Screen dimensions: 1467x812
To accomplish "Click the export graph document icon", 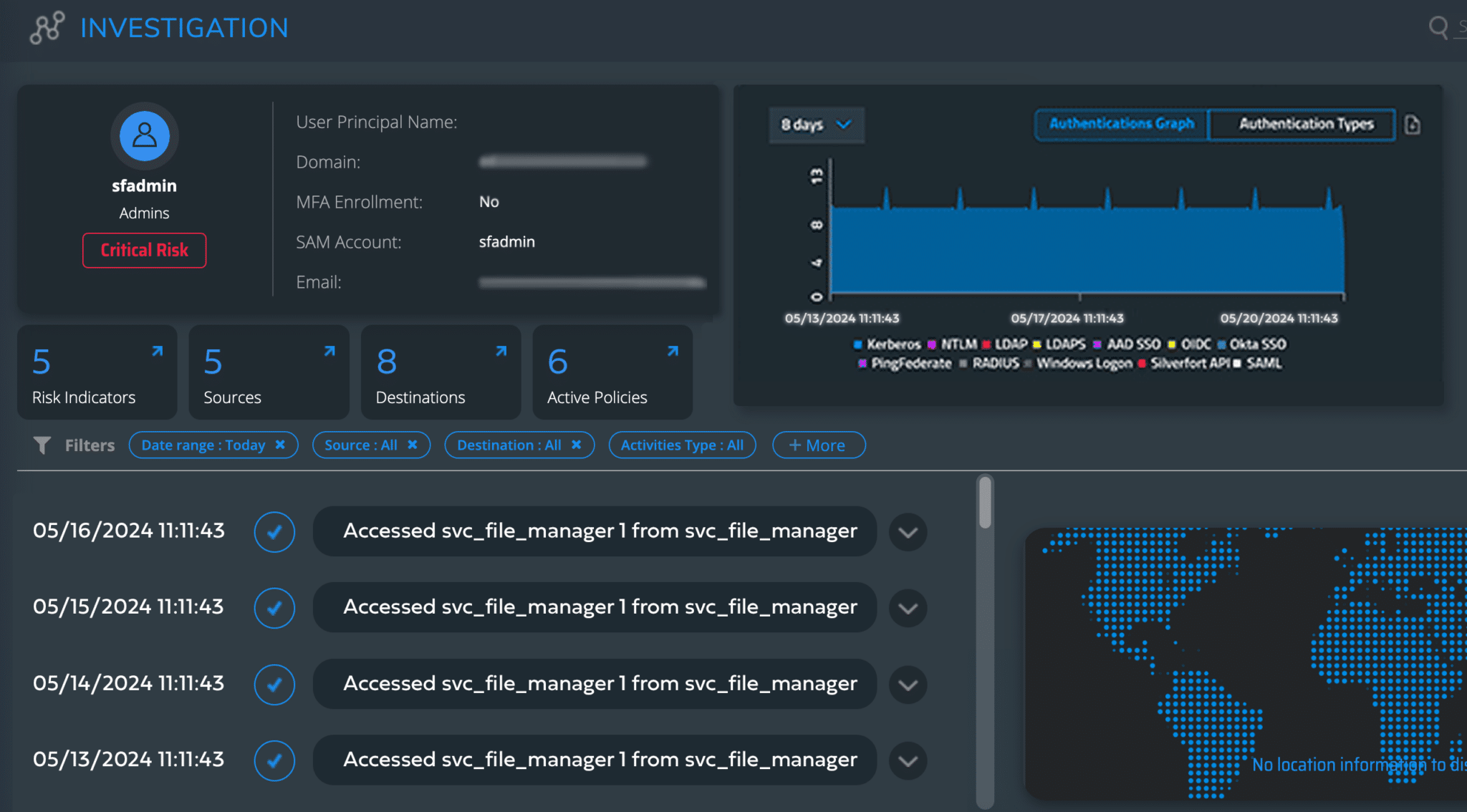I will tap(1412, 125).
